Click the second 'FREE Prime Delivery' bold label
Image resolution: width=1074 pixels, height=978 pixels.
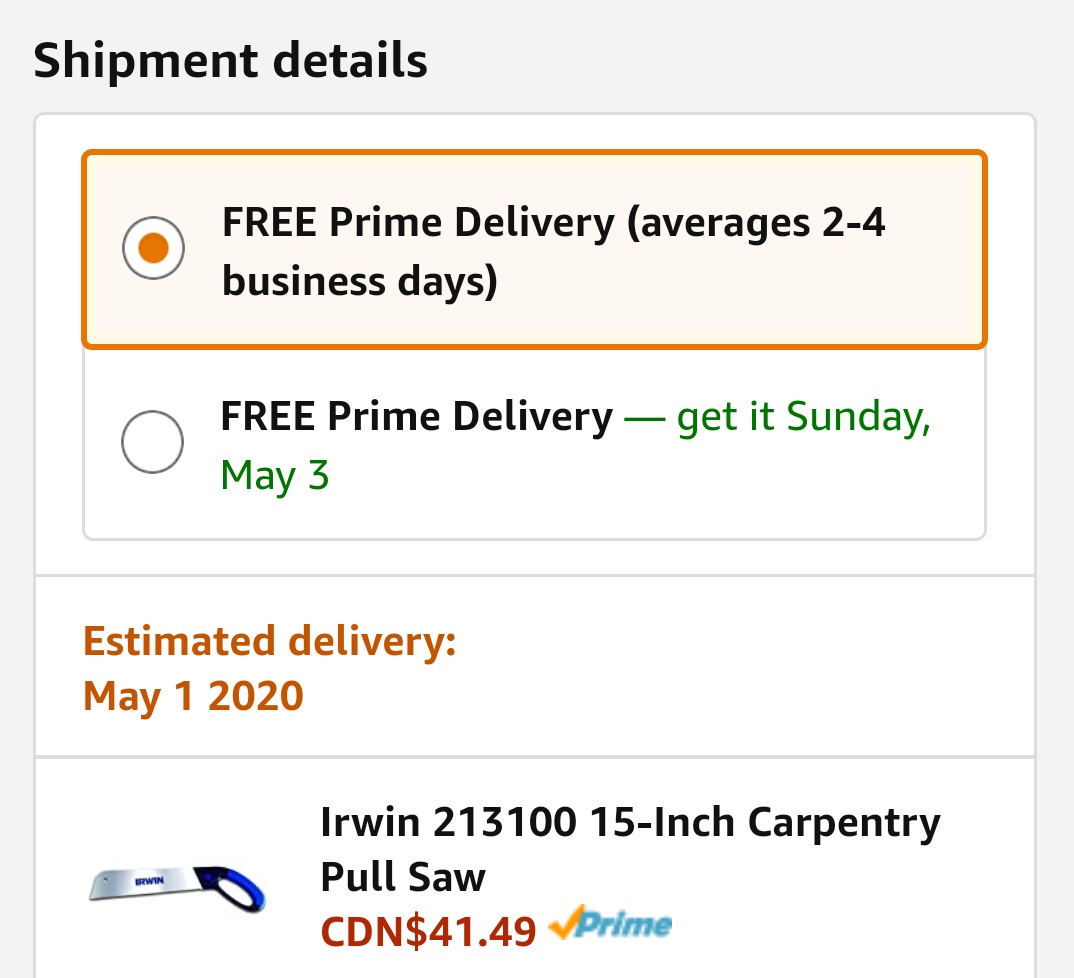416,416
